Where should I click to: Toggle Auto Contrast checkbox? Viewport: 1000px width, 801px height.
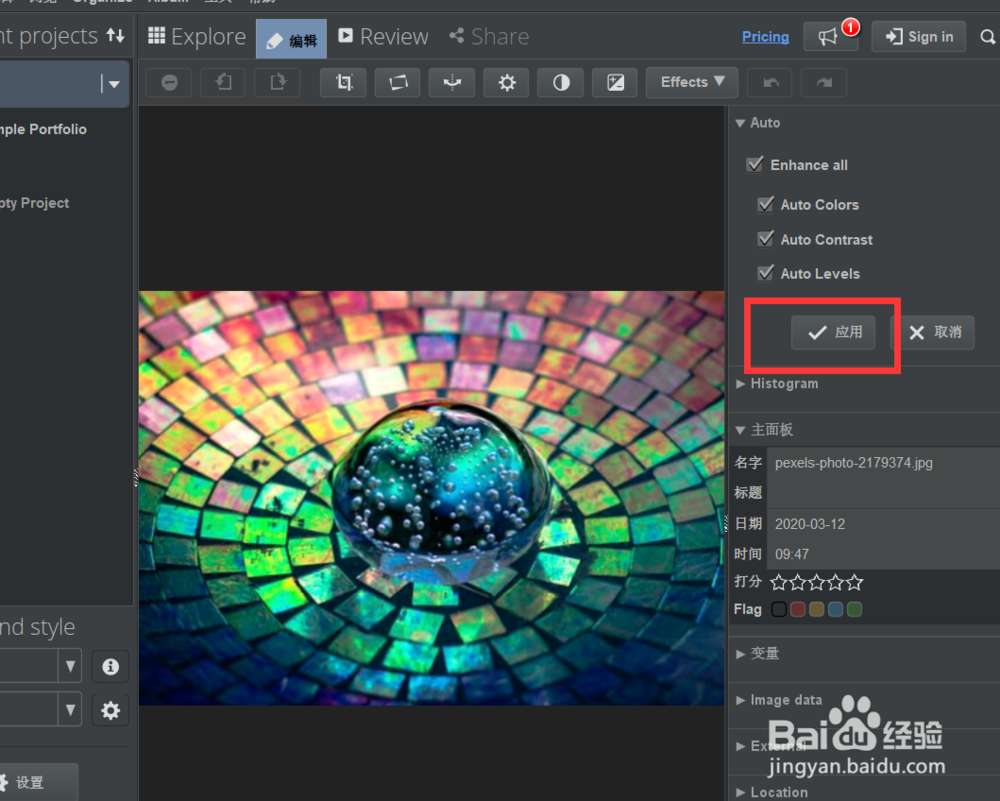tap(765, 239)
